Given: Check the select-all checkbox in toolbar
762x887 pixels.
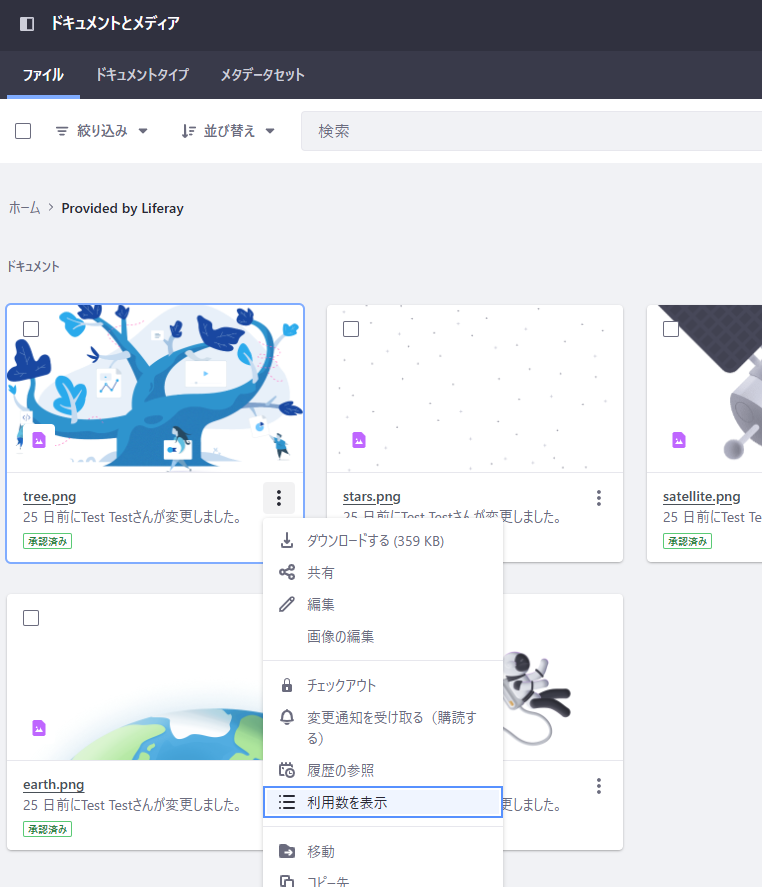Looking at the screenshot, I should 23,131.
